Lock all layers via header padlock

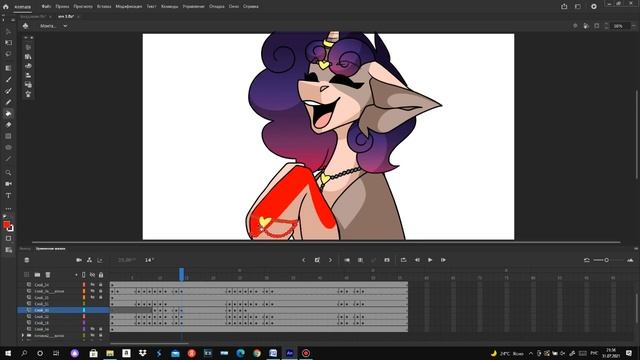pyautogui.click(x=101, y=275)
